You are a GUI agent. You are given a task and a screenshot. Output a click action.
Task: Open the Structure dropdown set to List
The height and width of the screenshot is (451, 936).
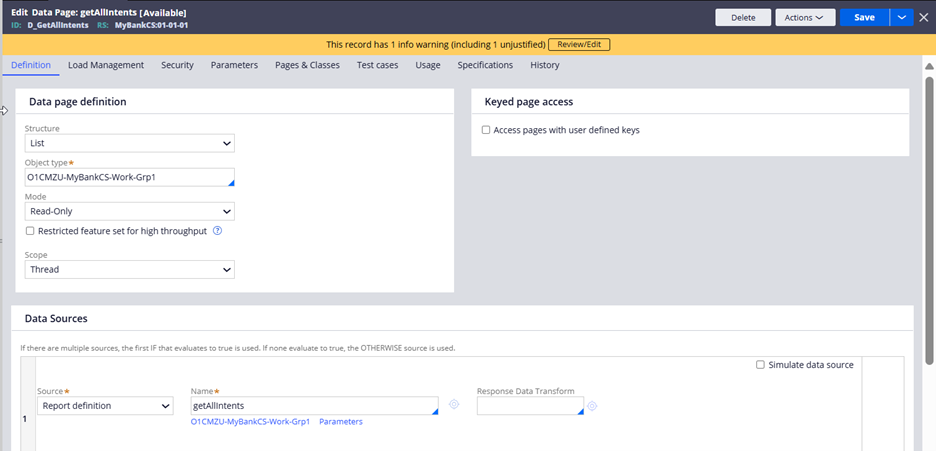click(129, 144)
